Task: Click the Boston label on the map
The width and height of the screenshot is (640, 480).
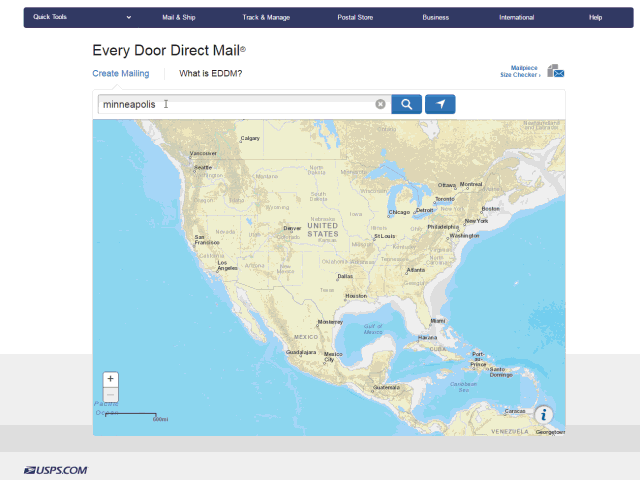Action: [x=490, y=209]
